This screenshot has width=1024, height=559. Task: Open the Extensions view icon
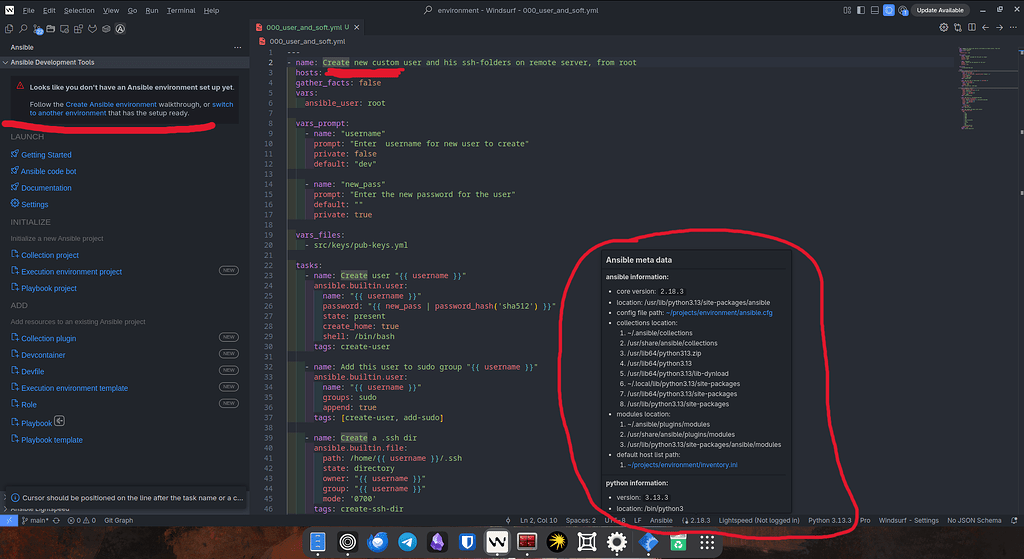(78, 29)
